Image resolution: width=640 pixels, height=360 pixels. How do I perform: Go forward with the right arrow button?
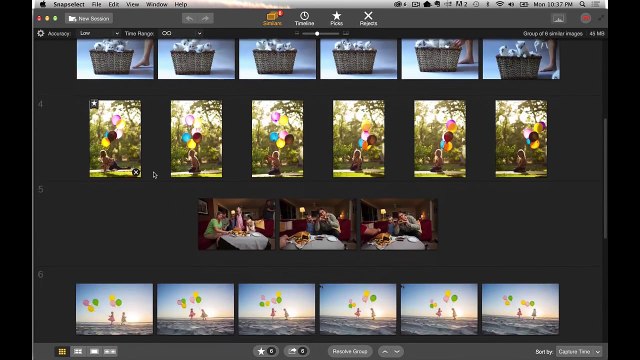pyautogui.click(x=205, y=18)
